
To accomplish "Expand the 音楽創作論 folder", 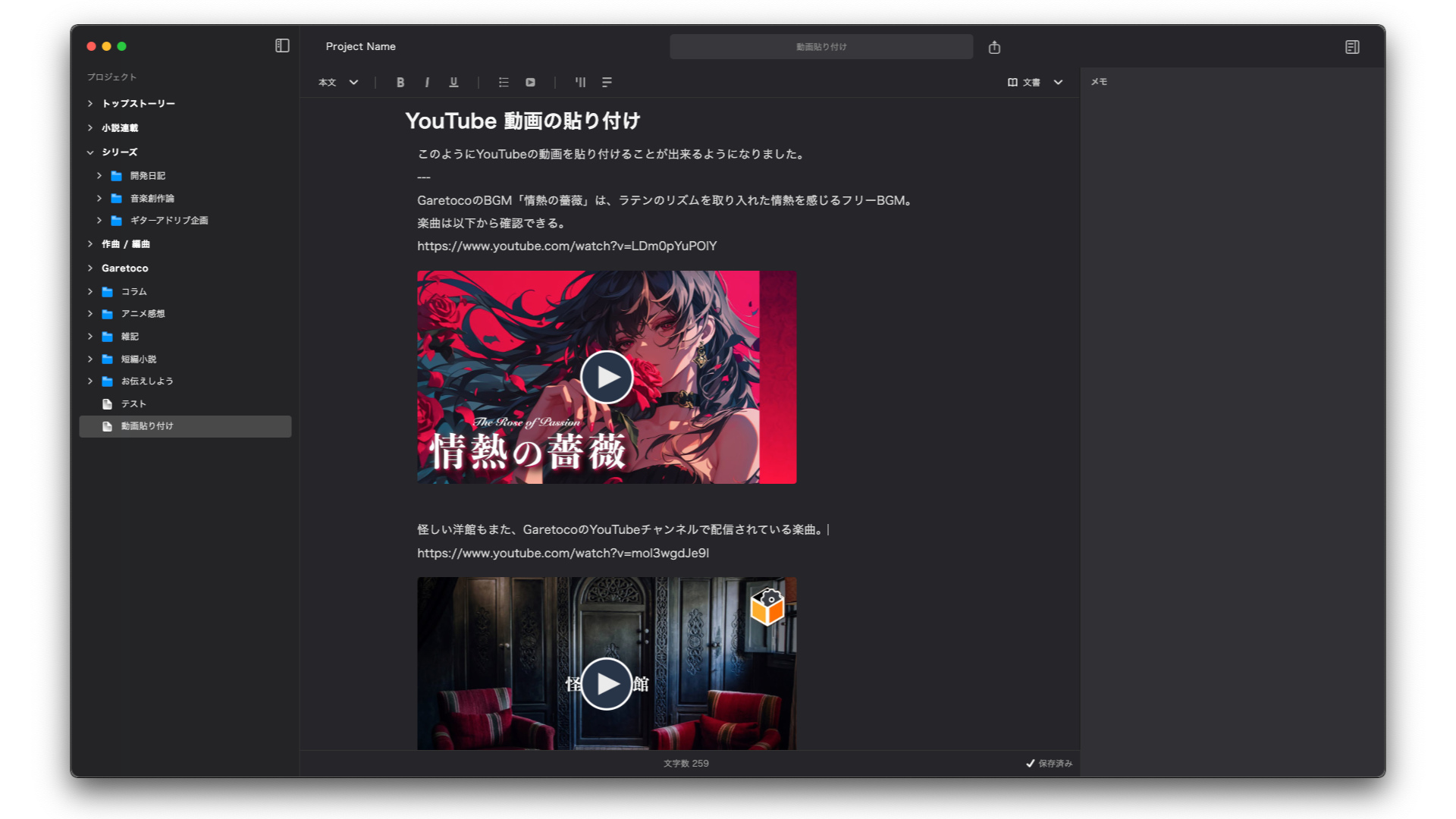I will (x=99, y=198).
